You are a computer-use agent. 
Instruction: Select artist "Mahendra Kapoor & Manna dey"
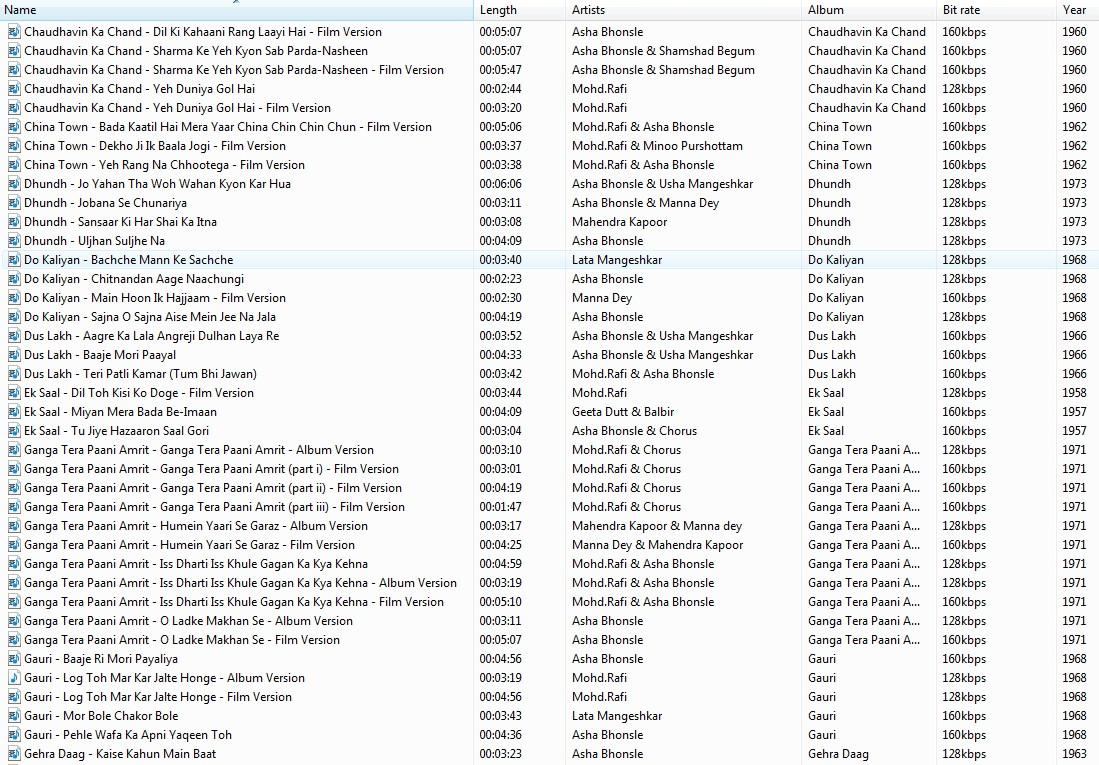(657, 525)
